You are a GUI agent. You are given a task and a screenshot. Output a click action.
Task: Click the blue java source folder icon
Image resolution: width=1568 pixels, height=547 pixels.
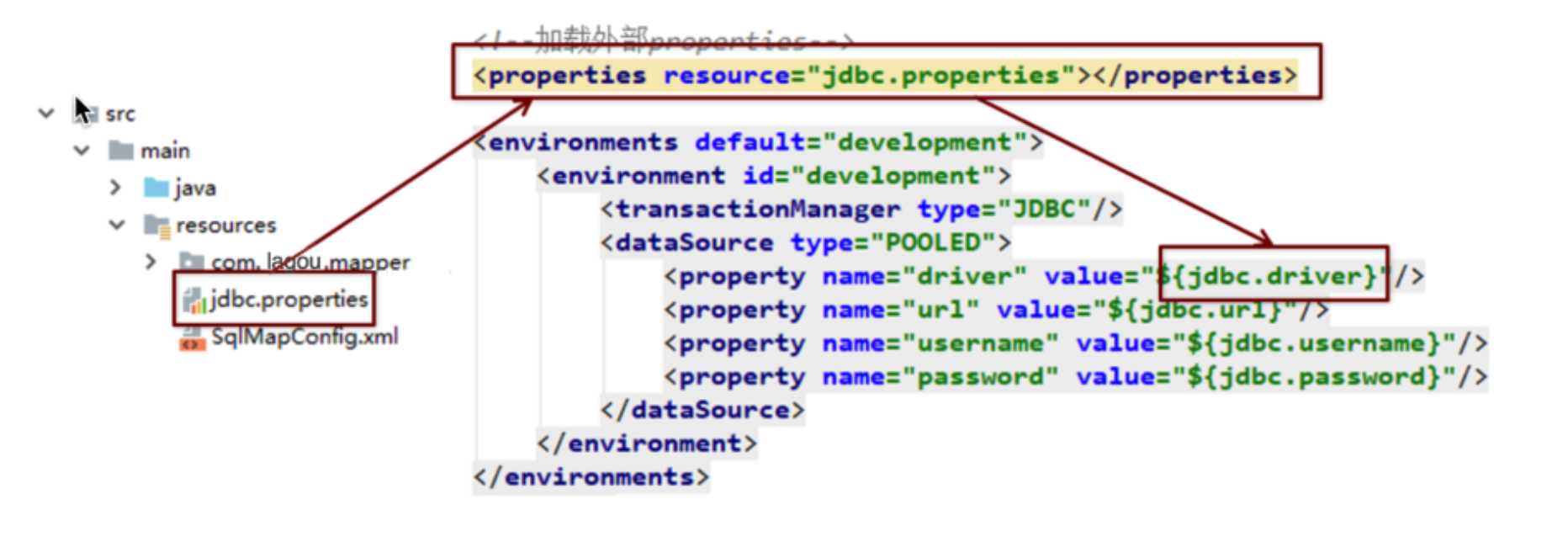tap(156, 187)
